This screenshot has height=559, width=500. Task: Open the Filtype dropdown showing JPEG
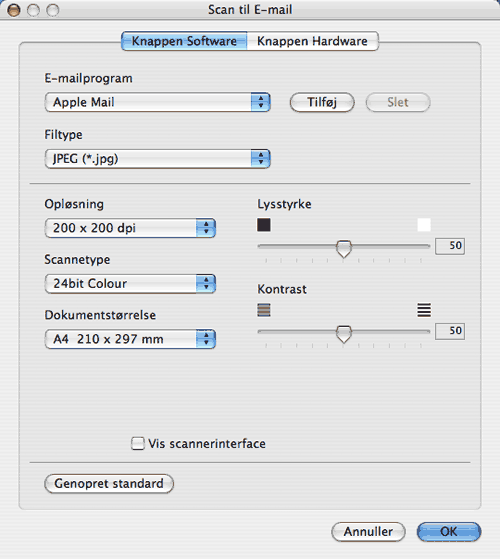[x=158, y=159]
